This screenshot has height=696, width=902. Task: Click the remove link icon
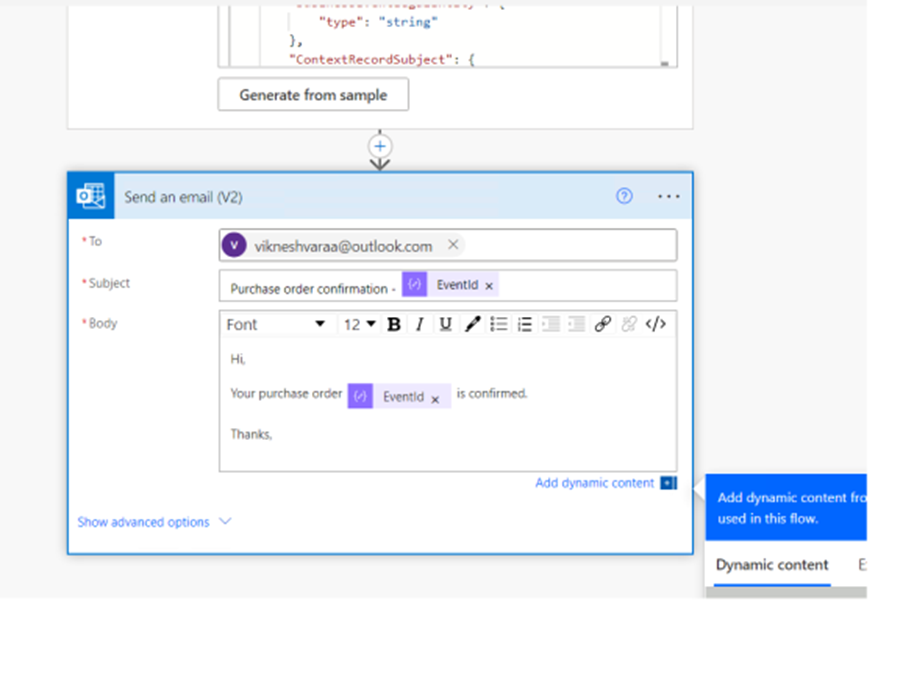point(629,324)
